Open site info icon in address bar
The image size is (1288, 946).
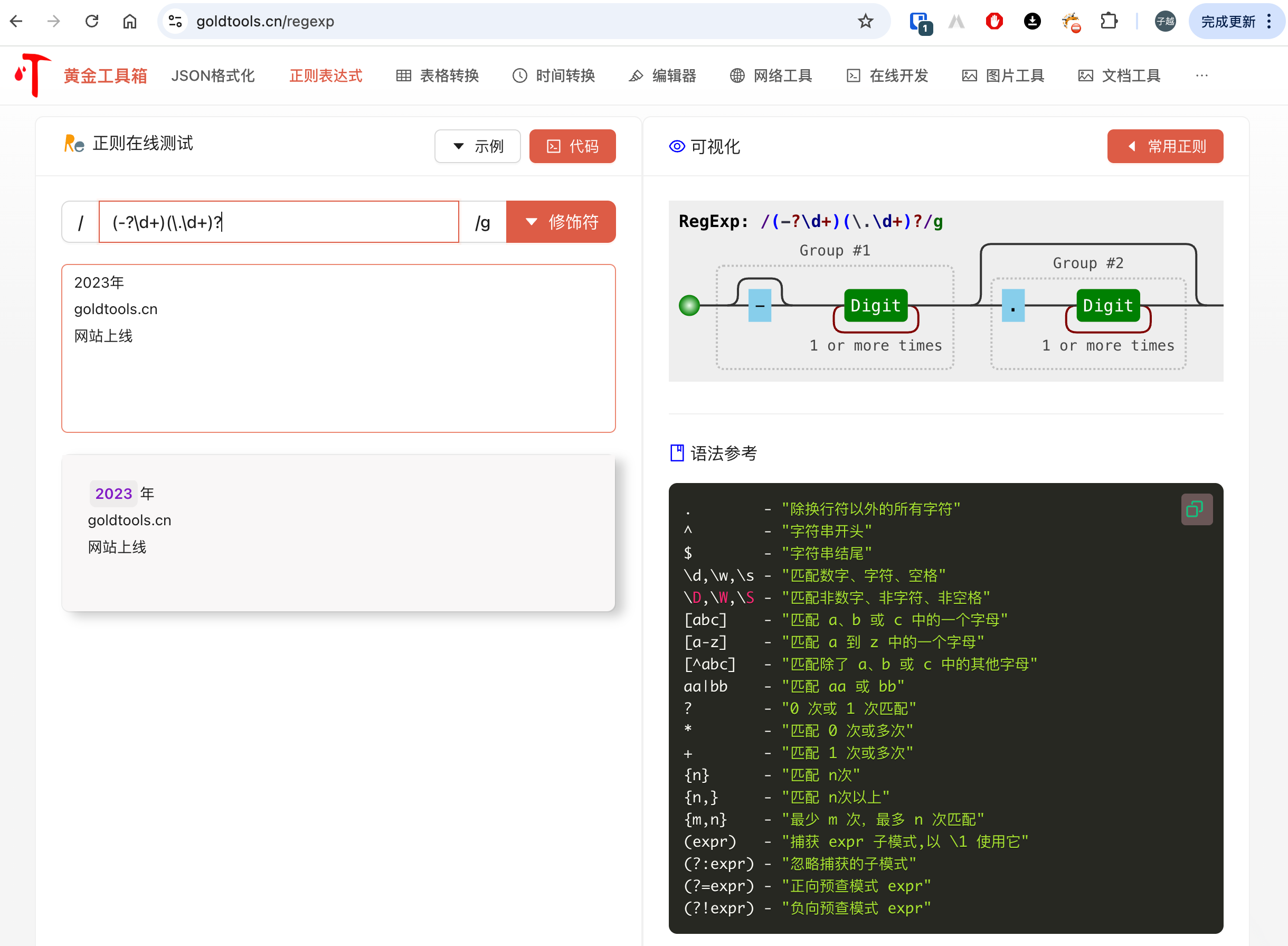click(175, 21)
